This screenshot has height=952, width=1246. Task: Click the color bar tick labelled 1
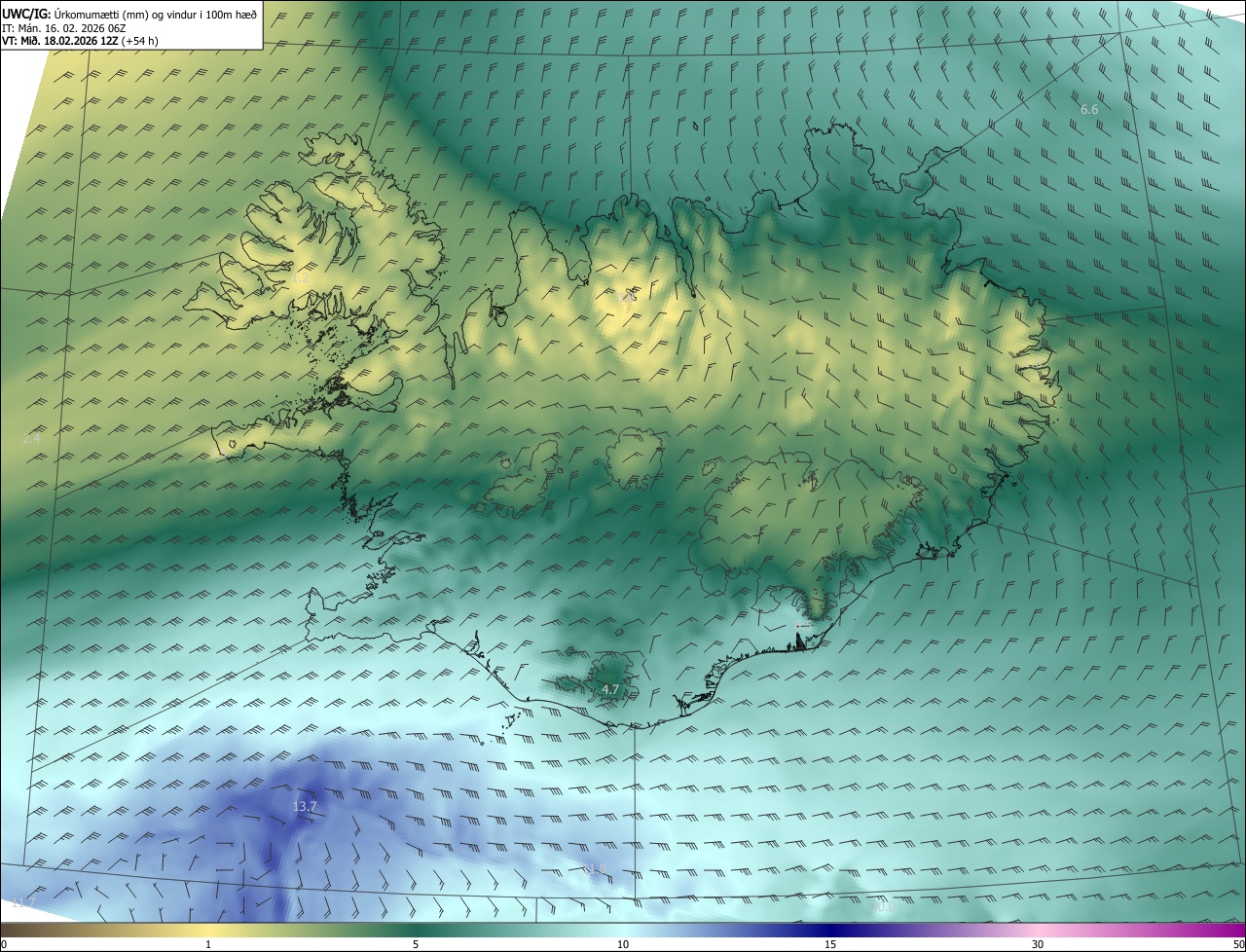[x=208, y=945]
